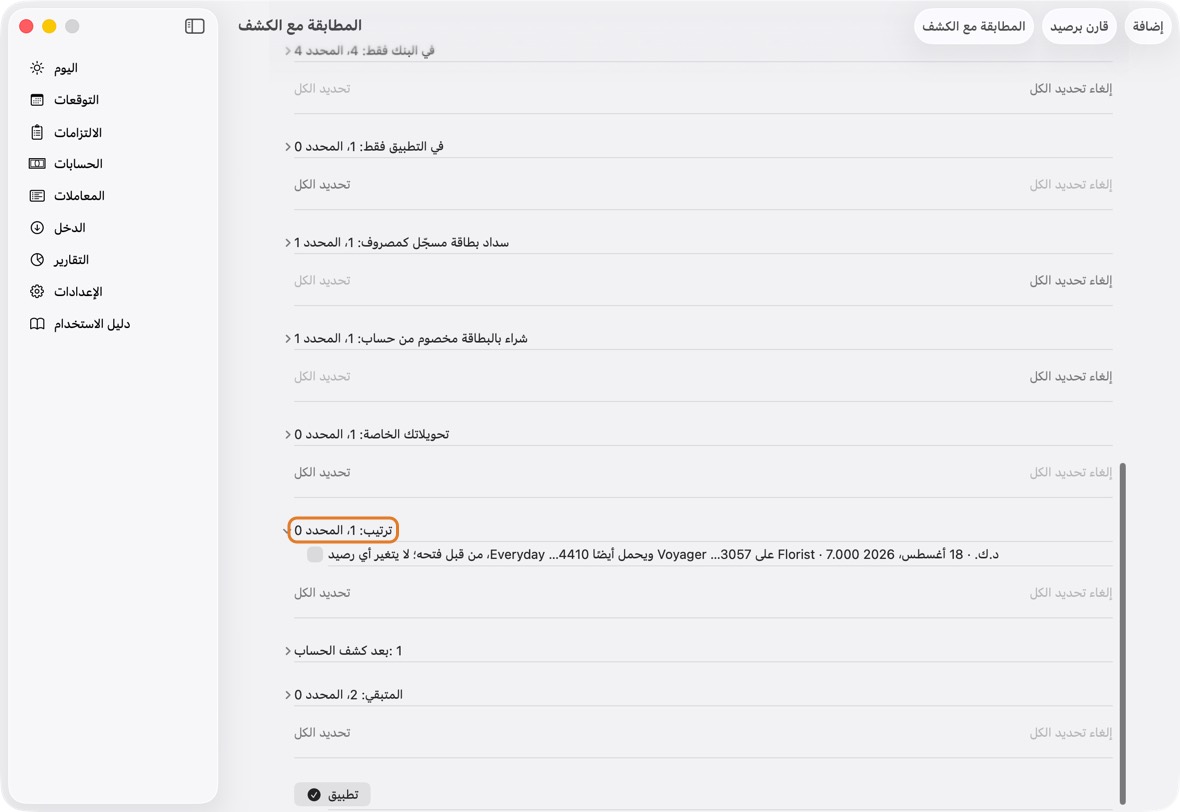Click the sun icon beside اليوم
Image resolution: width=1180 pixels, height=812 pixels.
pyautogui.click(x=37, y=68)
